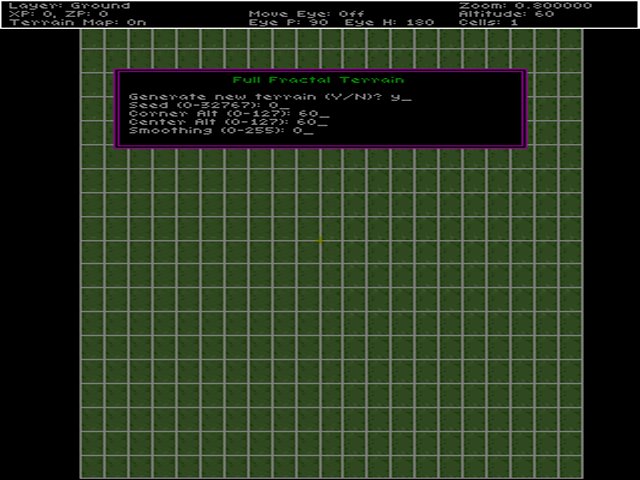The image size is (640, 480).
Task: Click the bottom-right terrain grid cell
Action: tap(570, 467)
